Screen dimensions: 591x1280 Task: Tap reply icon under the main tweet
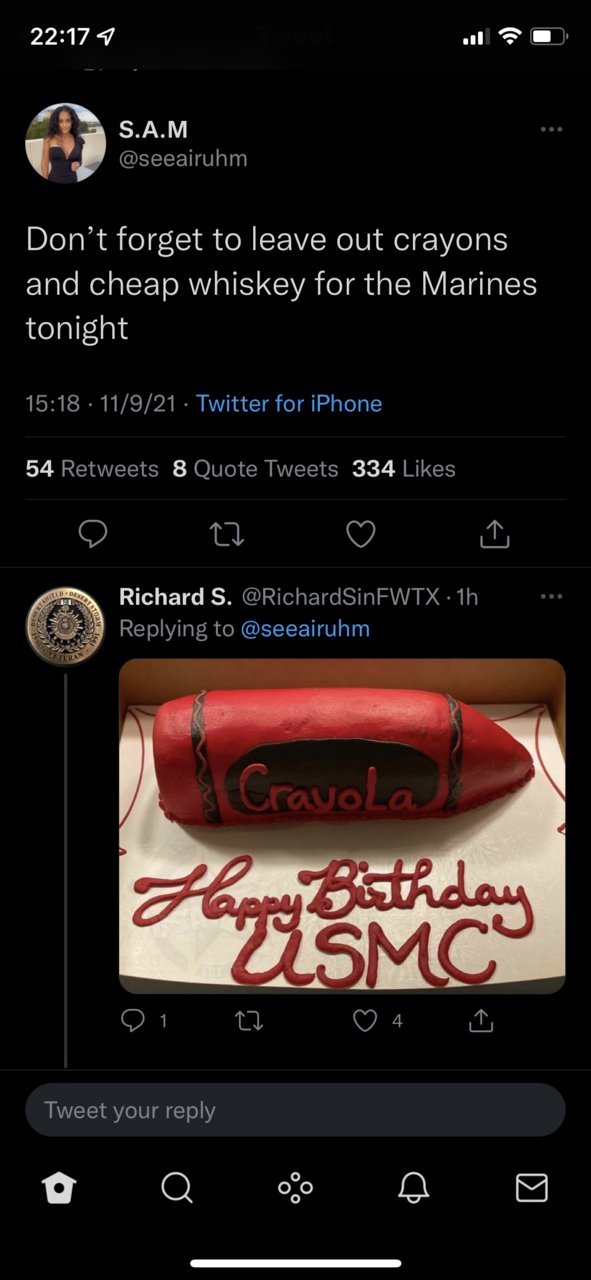93,536
